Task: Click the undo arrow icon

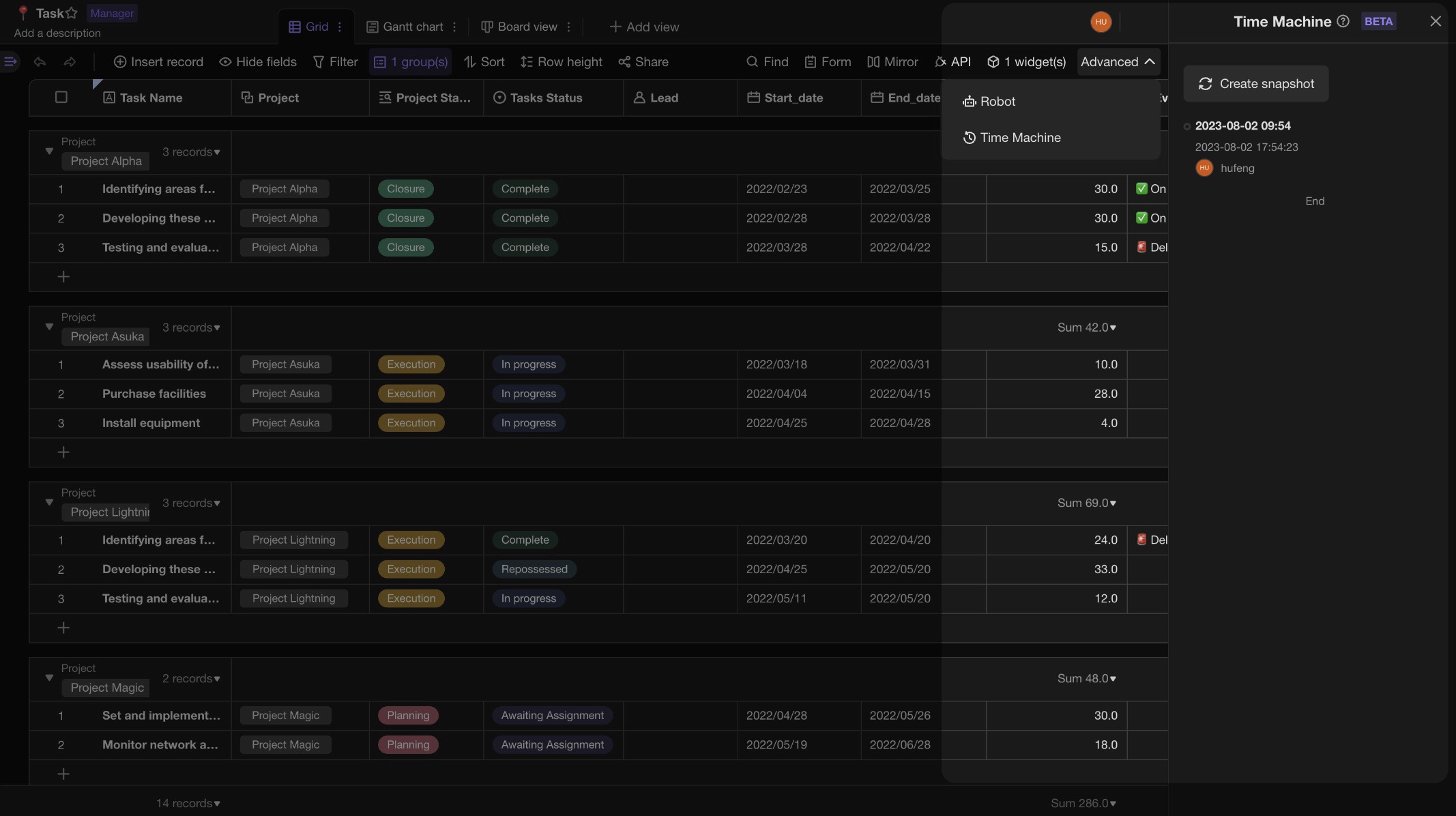Action: click(40, 62)
